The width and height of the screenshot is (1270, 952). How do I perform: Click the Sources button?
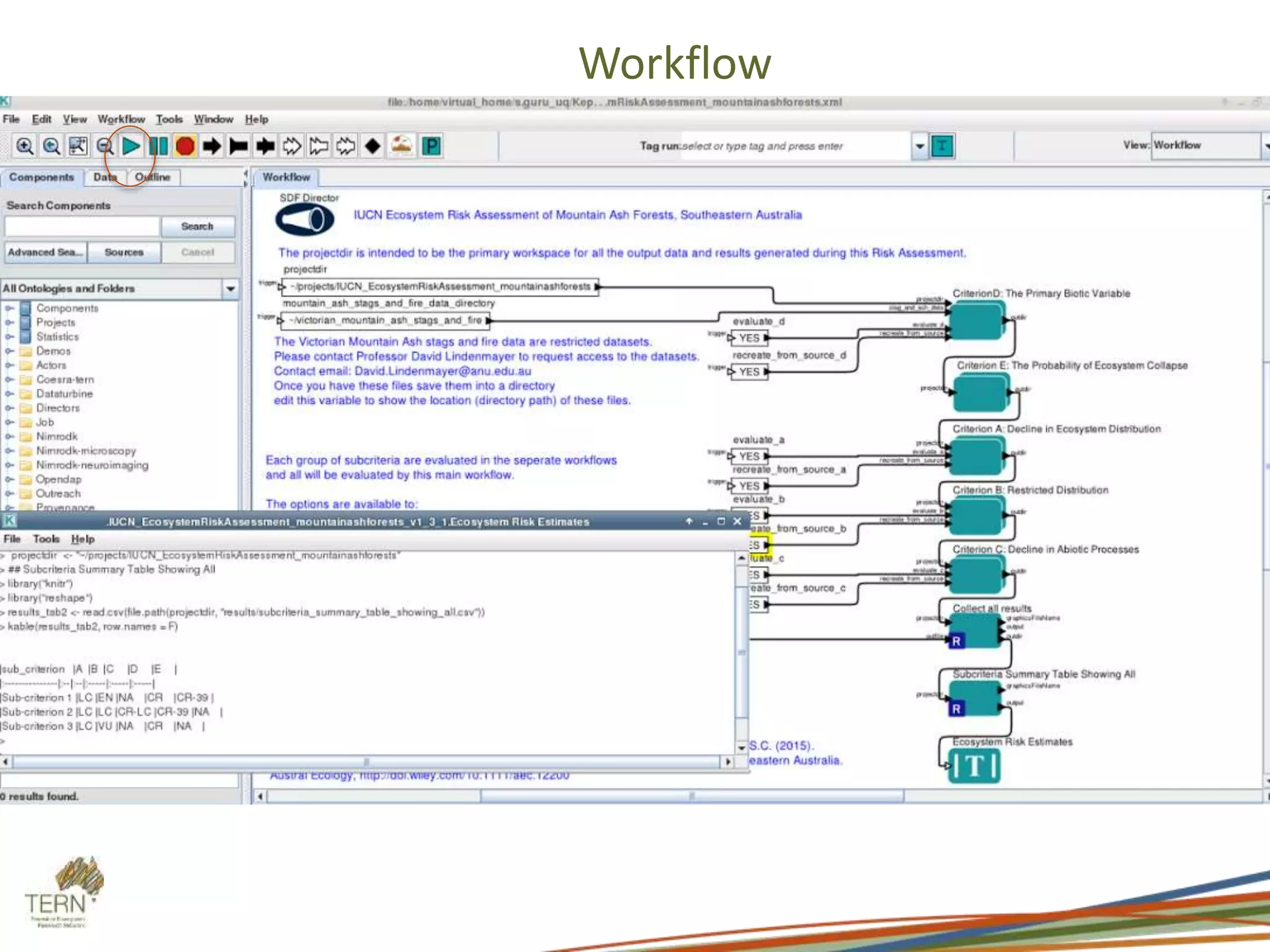click(x=124, y=252)
